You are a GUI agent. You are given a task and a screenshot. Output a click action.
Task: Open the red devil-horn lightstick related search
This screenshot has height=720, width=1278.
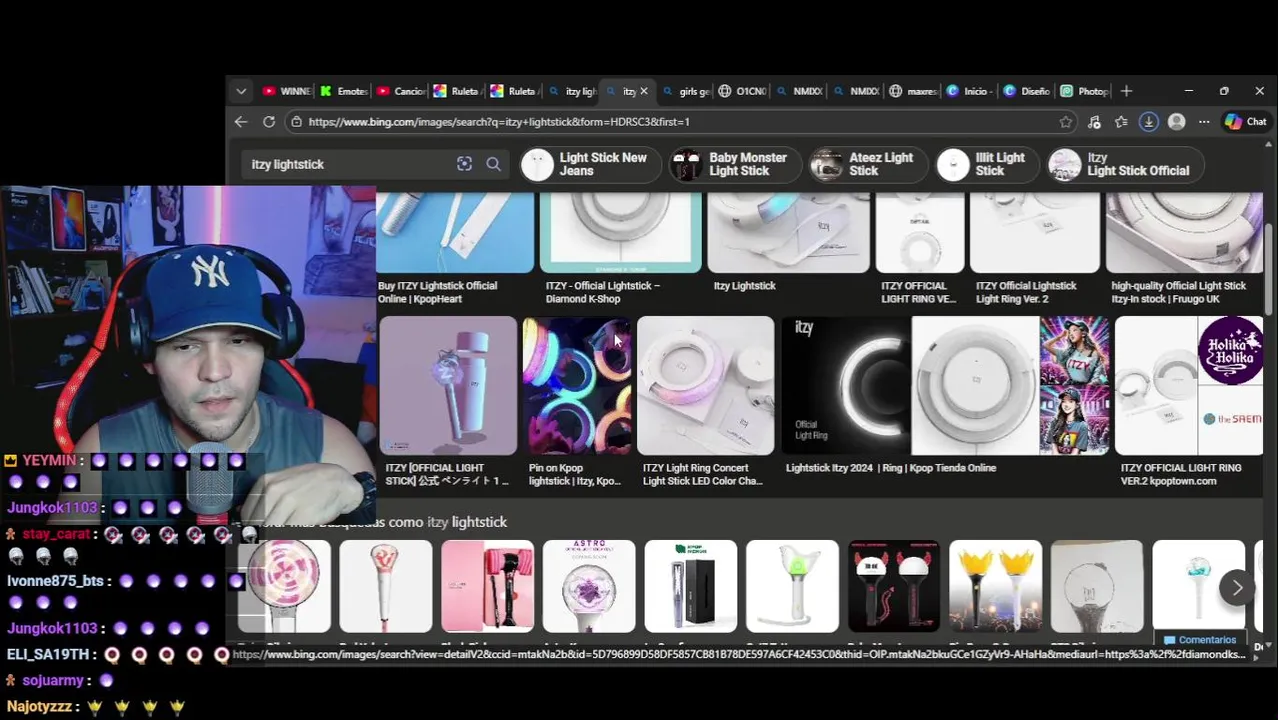(894, 586)
